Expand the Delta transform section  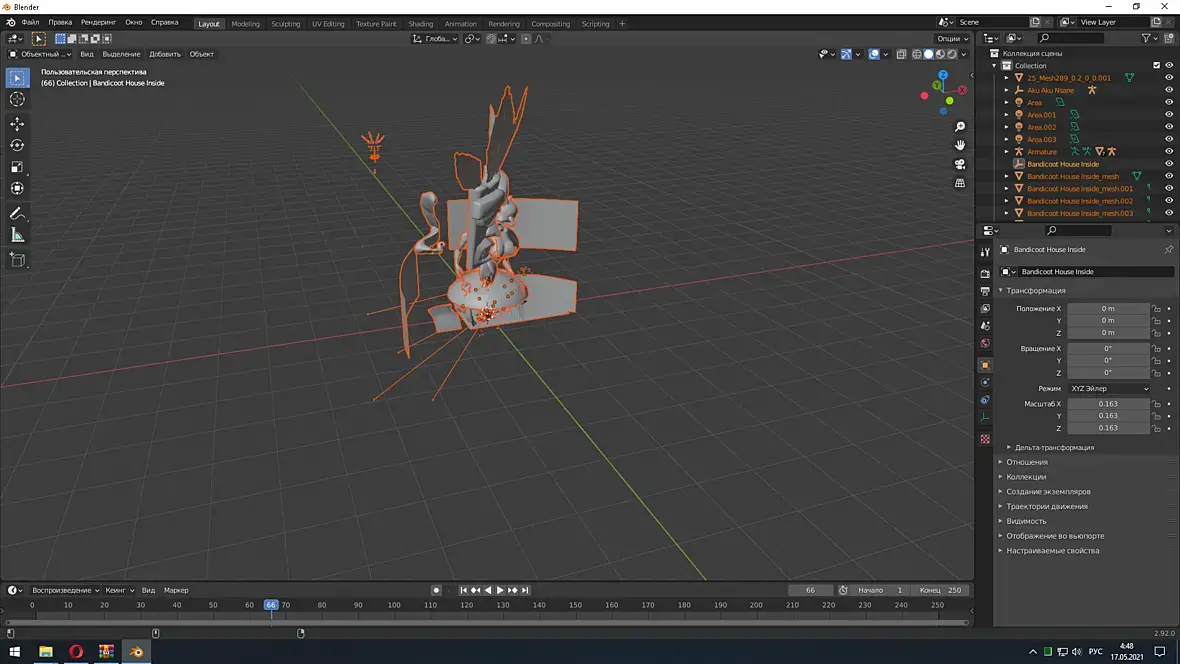[1054, 447]
